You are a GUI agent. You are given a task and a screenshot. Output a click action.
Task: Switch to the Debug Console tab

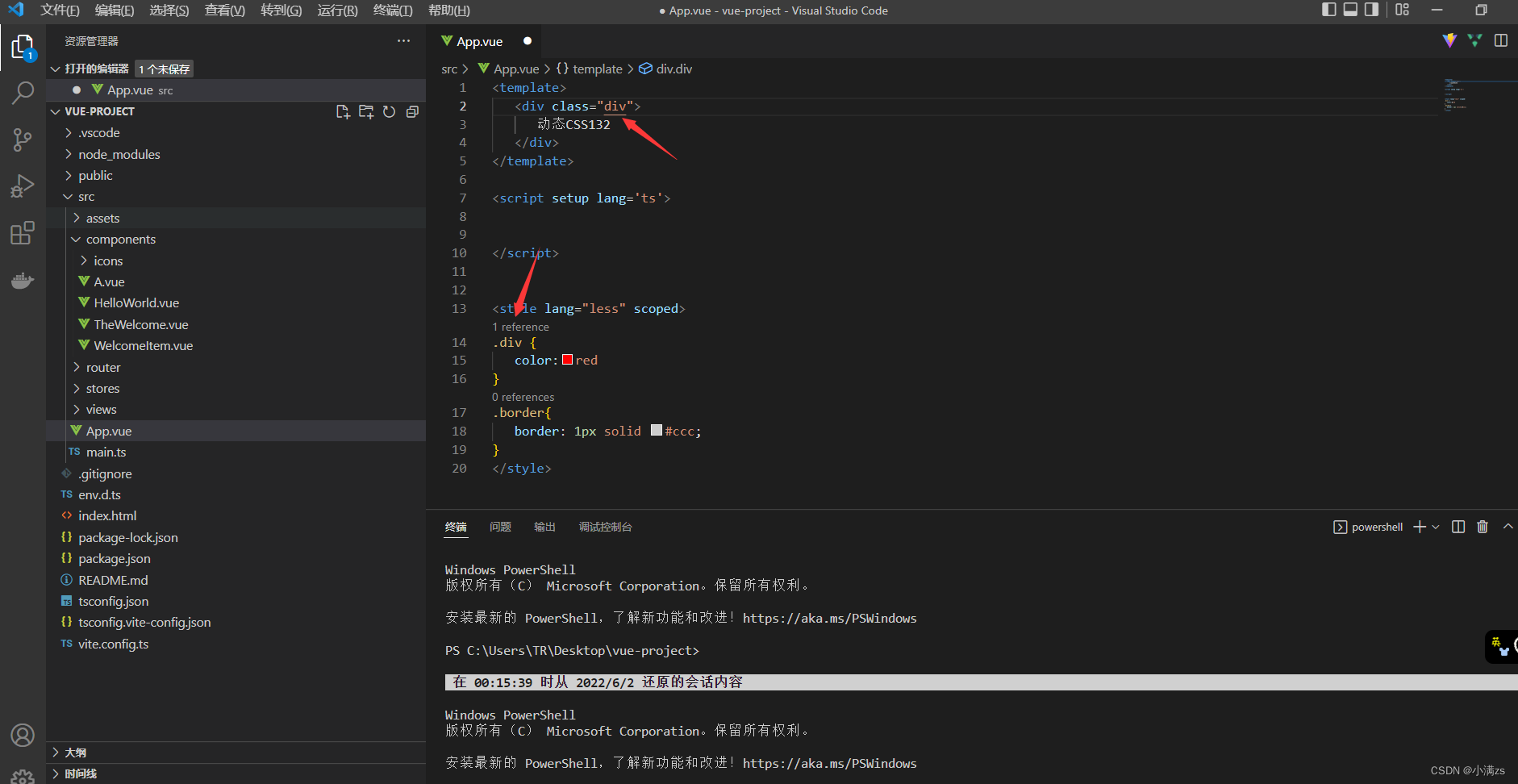click(x=605, y=527)
